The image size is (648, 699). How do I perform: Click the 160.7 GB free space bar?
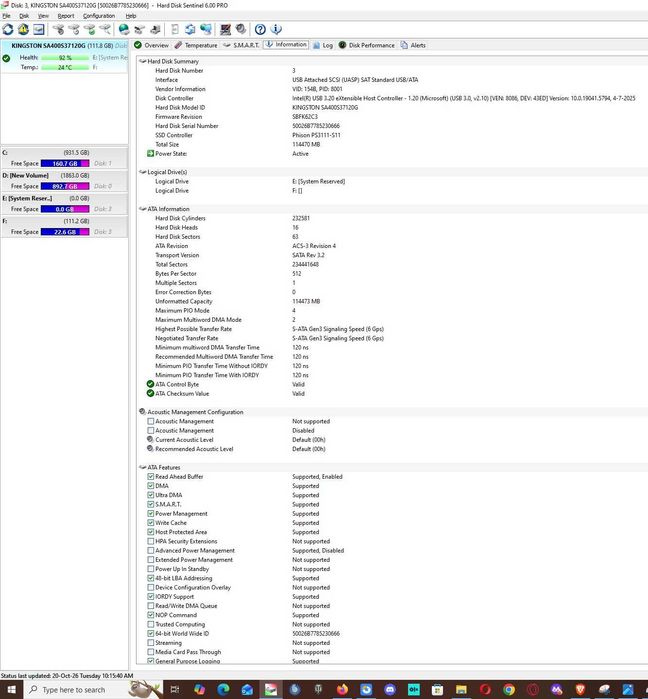65,163
